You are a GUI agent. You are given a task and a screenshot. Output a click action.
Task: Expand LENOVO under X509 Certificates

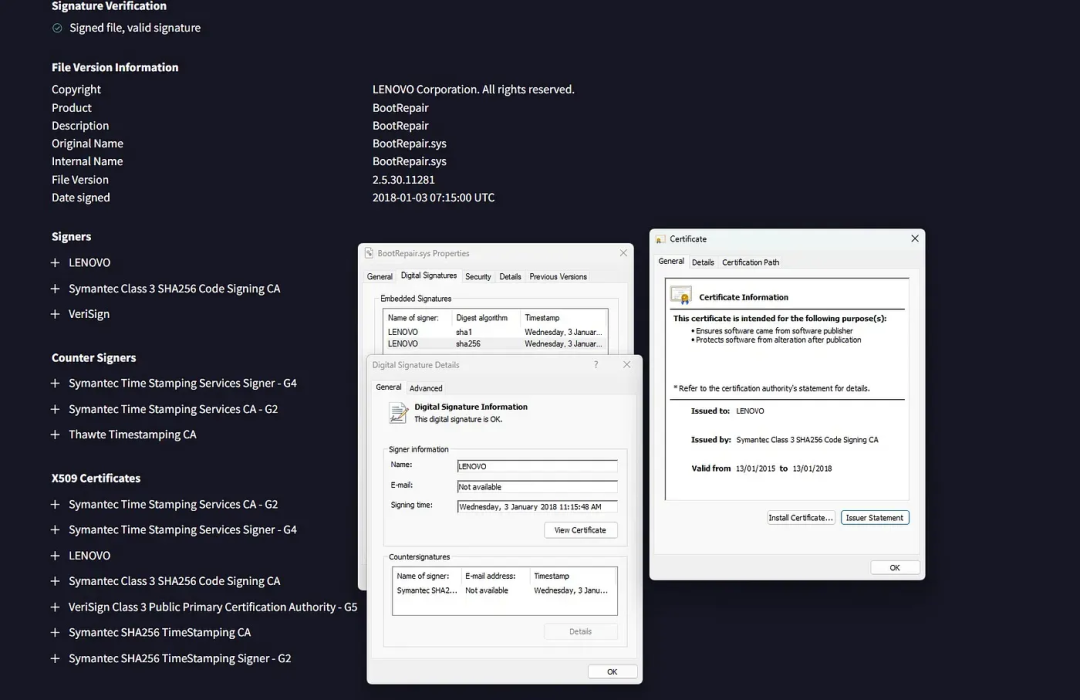click(x=55, y=555)
